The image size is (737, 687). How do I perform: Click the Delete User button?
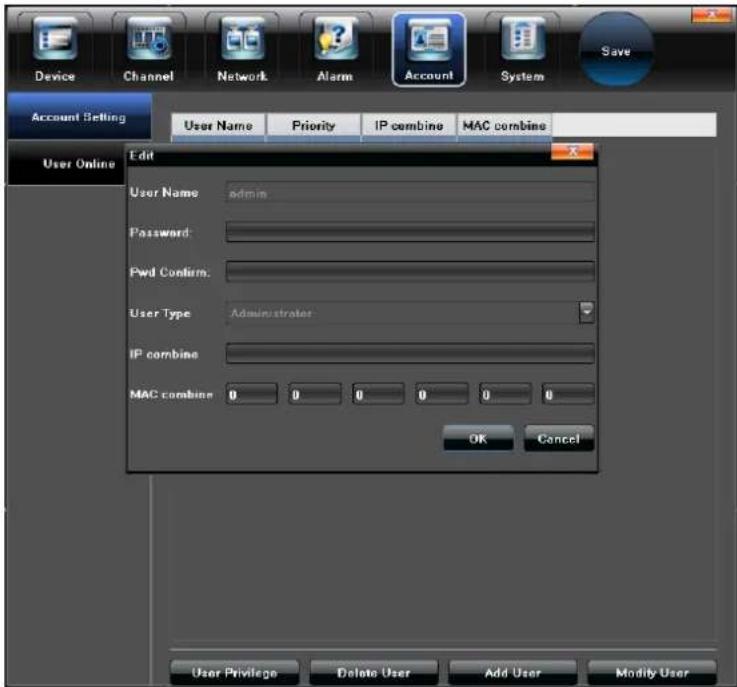pyautogui.click(x=374, y=673)
